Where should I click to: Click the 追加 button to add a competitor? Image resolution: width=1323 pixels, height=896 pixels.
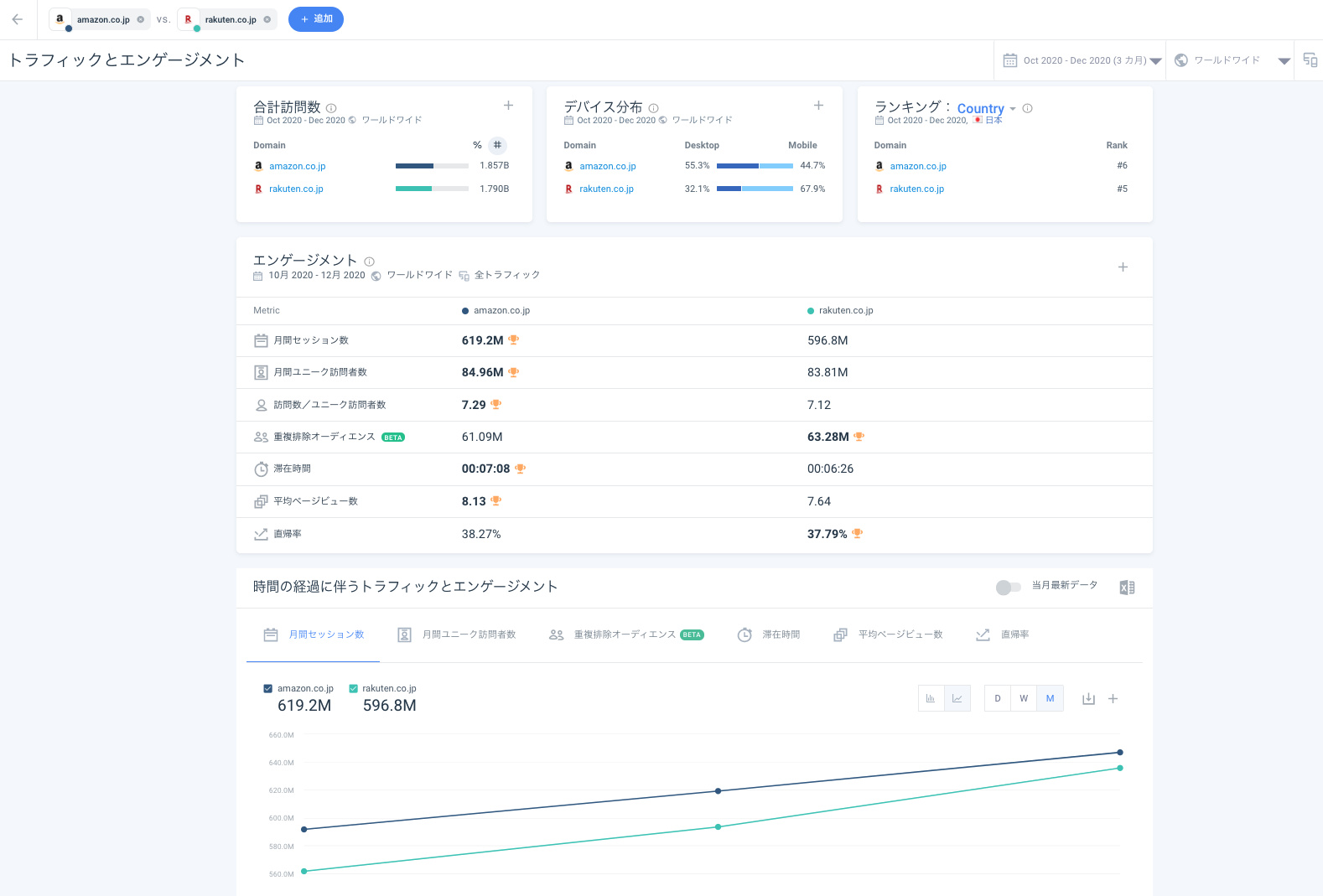coord(316,19)
